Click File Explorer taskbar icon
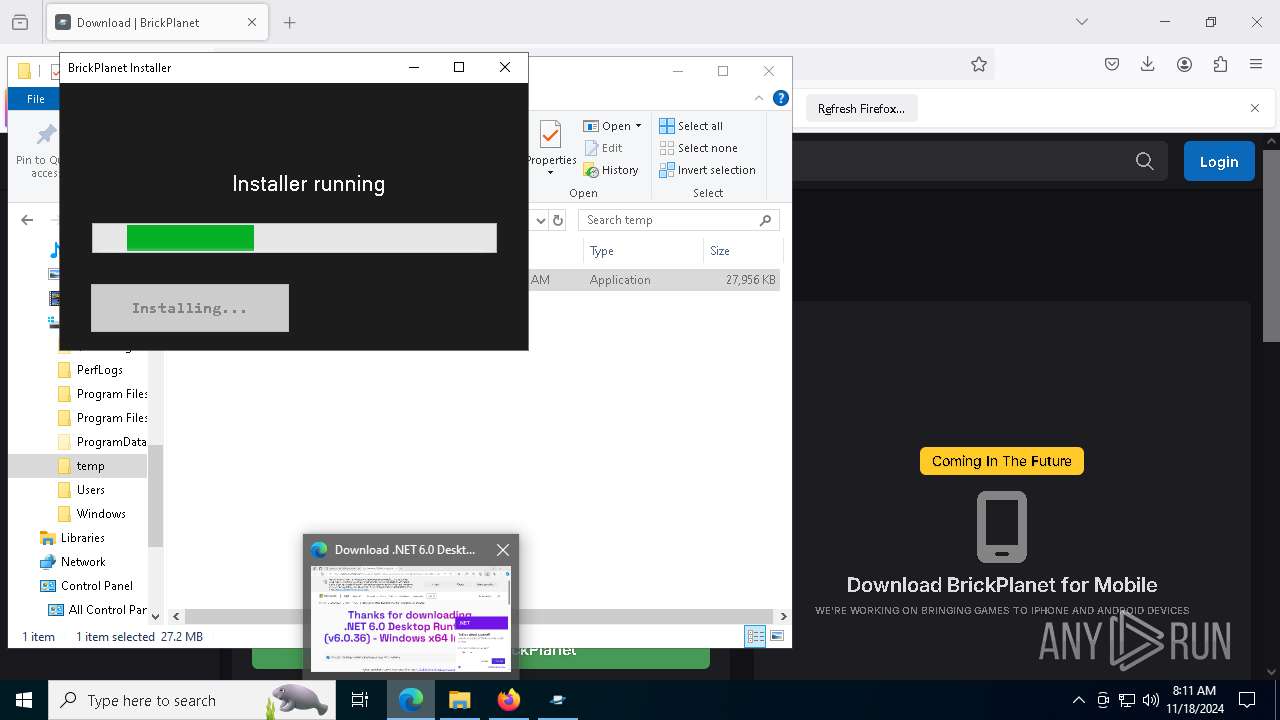This screenshot has width=1280, height=720. [x=459, y=700]
